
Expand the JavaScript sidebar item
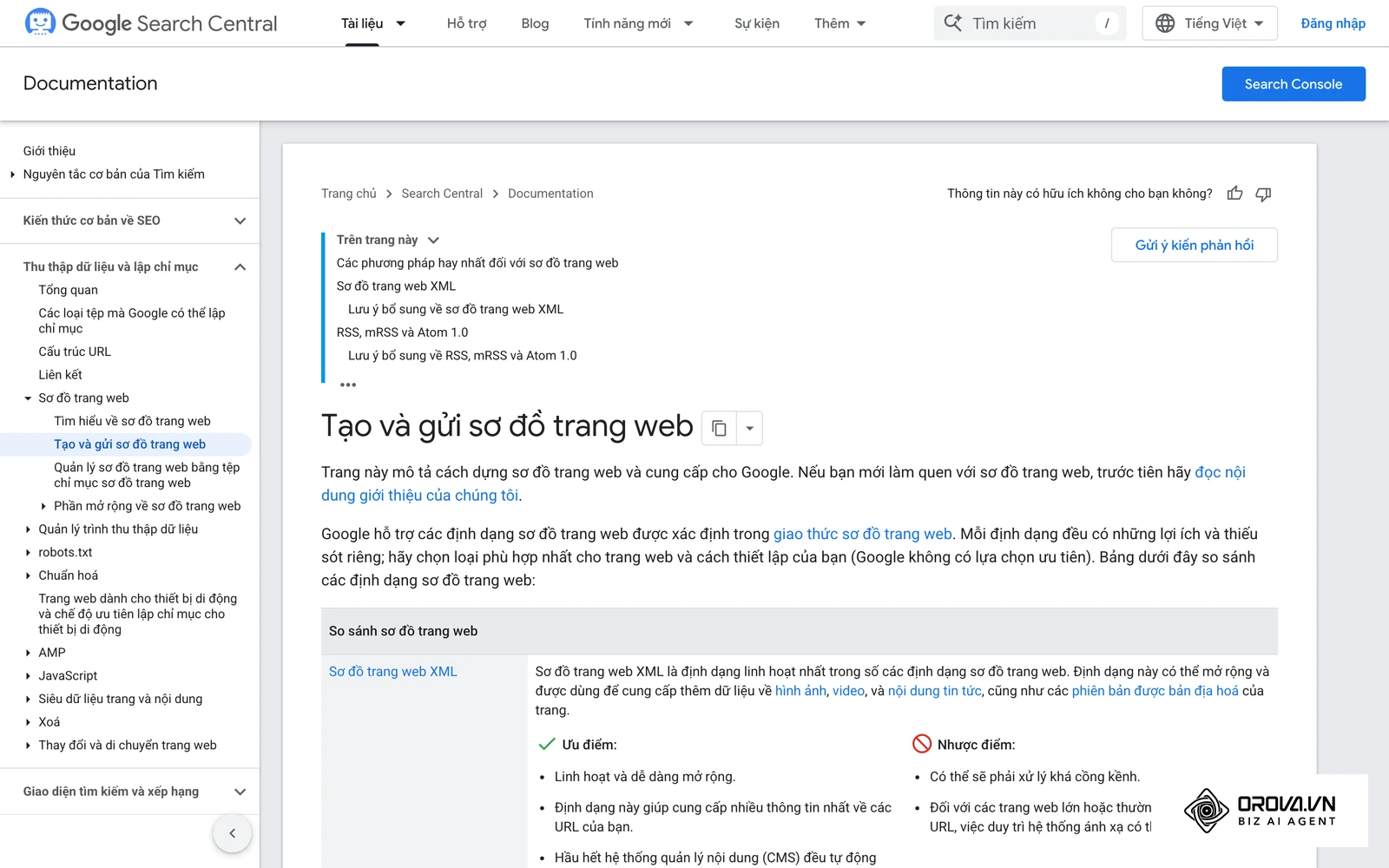pyautogui.click(x=28, y=676)
